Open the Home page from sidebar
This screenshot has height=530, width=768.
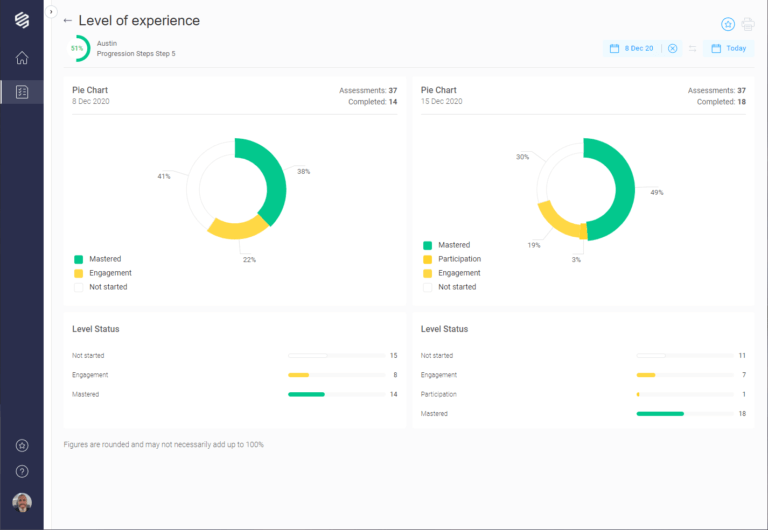pyautogui.click(x=22, y=58)
